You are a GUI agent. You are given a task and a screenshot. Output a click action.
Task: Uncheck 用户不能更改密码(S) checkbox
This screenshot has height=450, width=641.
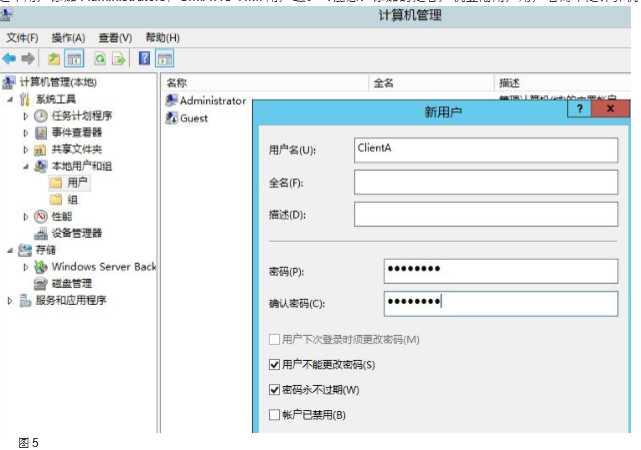click(274, 365)
